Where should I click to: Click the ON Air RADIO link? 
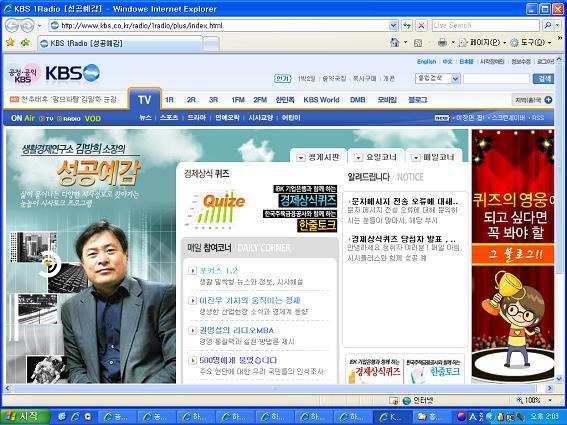pos(69,119)
